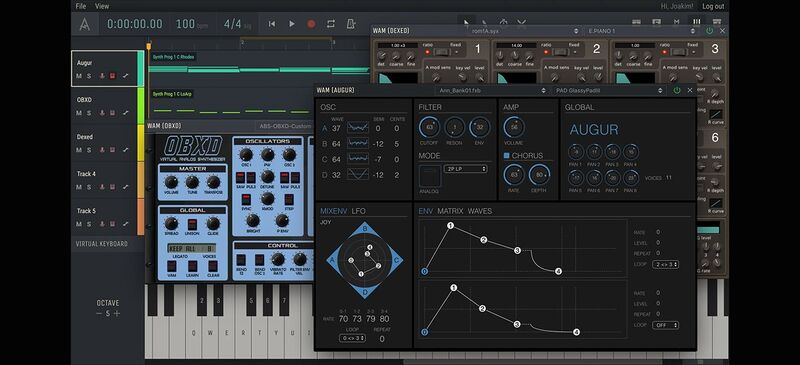This screenshot has height=365, width=800.
Task: Click the CLEAR button in OBXD
Action: tap(213, 267)
